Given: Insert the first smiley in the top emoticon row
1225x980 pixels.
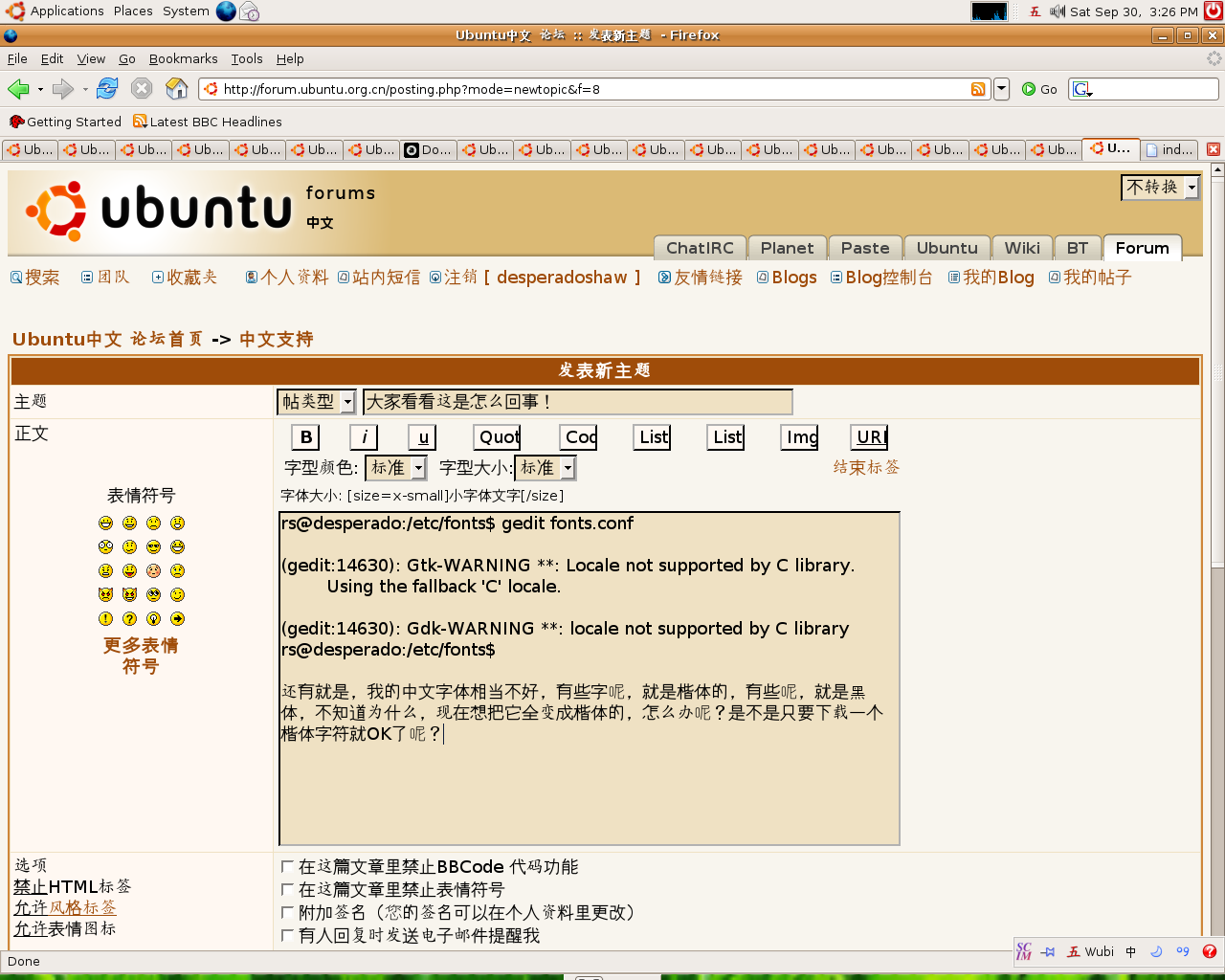Looking at the screenshot, I should point(105,523).
